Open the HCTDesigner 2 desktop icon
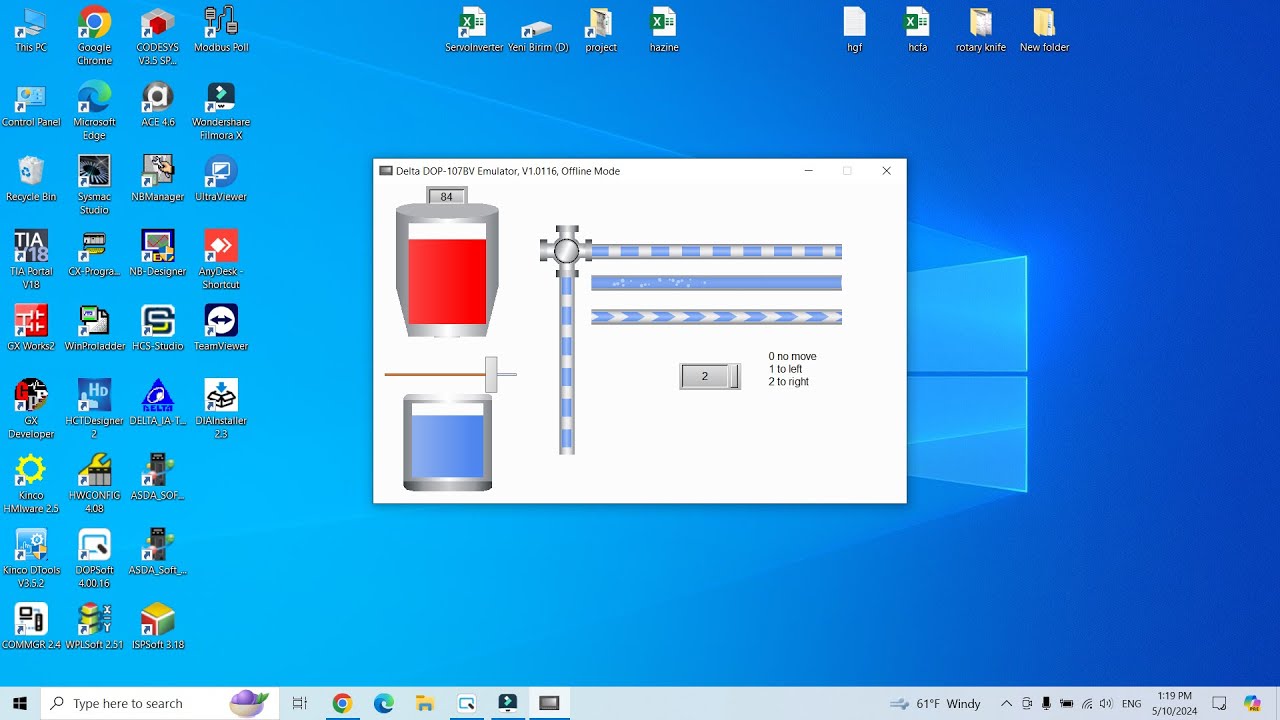 pos(94,408)
